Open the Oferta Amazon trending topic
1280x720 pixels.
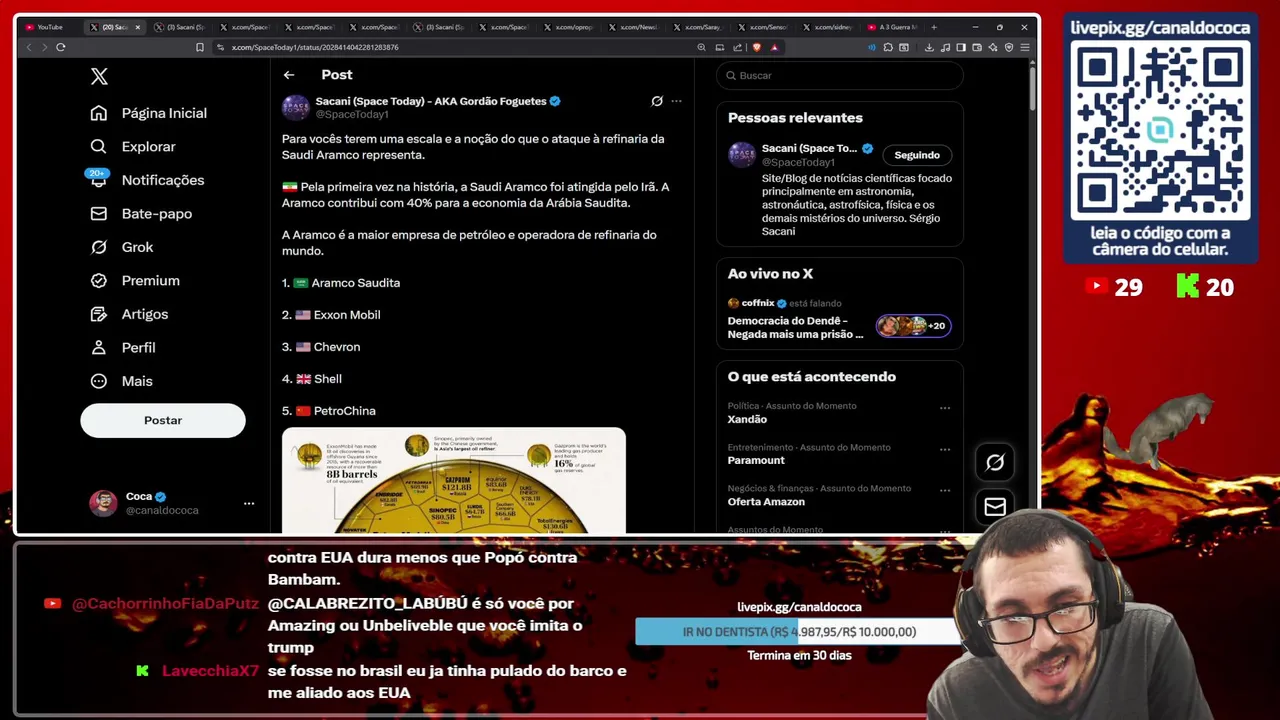[766, 501]
